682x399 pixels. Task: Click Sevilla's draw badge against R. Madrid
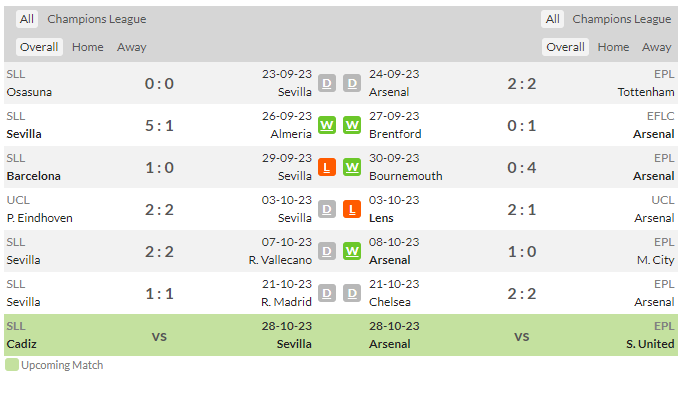click(x=327, y=294)
